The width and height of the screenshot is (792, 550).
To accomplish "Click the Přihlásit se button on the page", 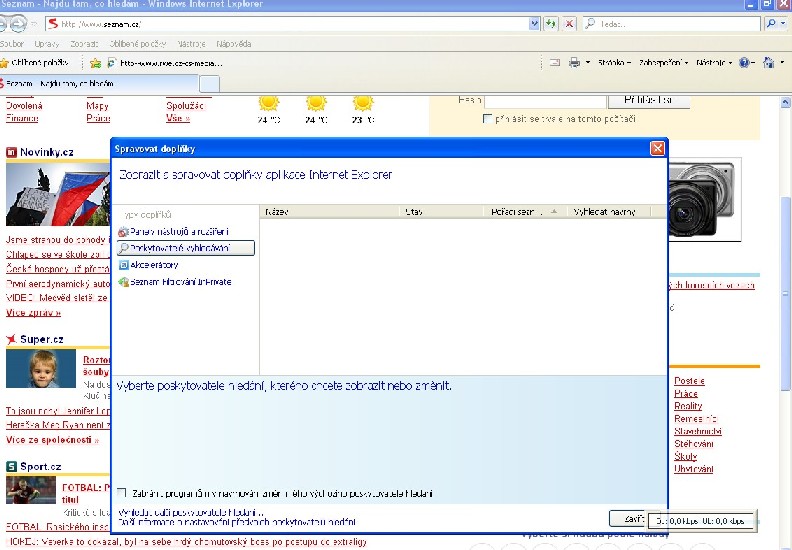I will (649, 100).
